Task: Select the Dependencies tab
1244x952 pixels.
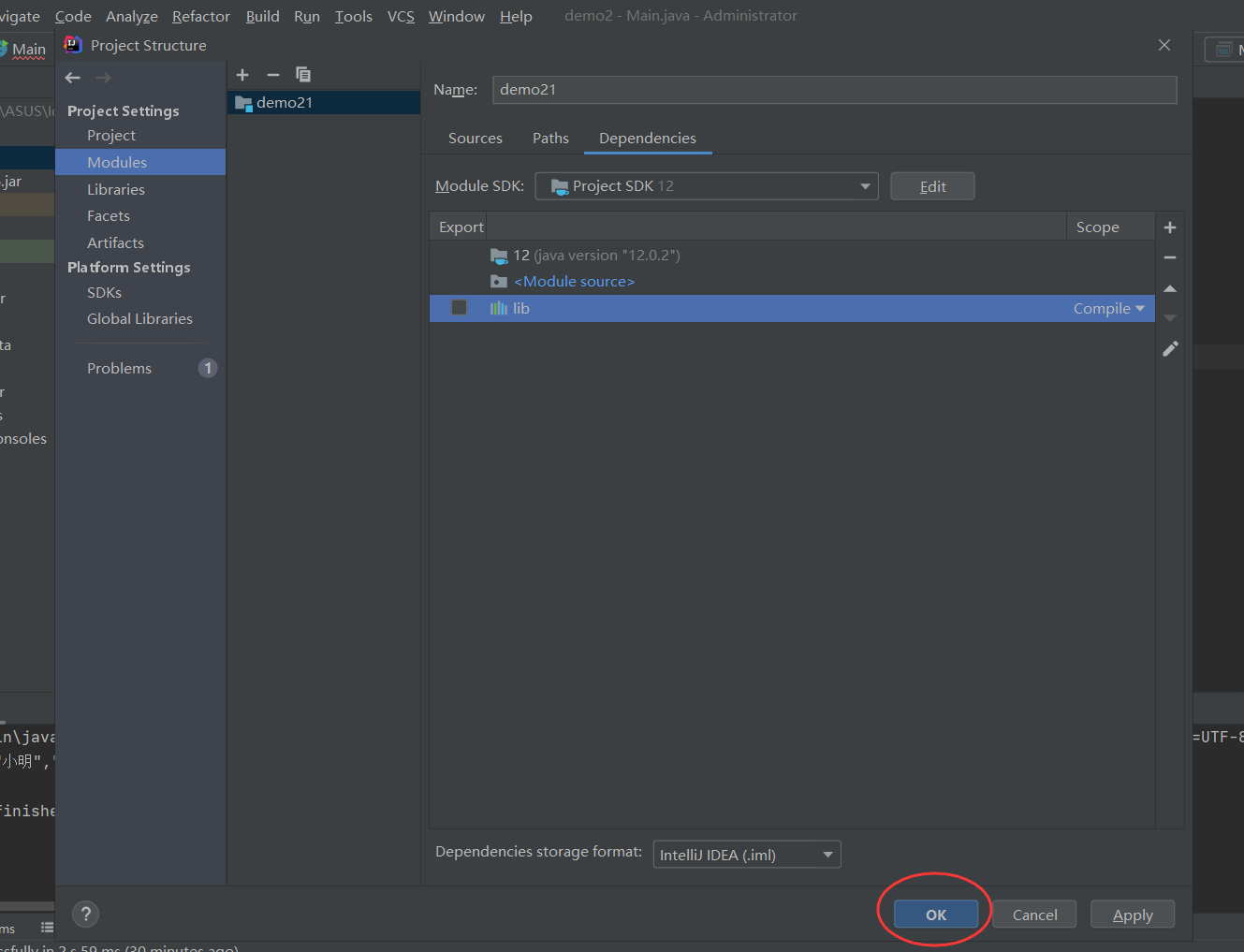Action: coord(648,139)
